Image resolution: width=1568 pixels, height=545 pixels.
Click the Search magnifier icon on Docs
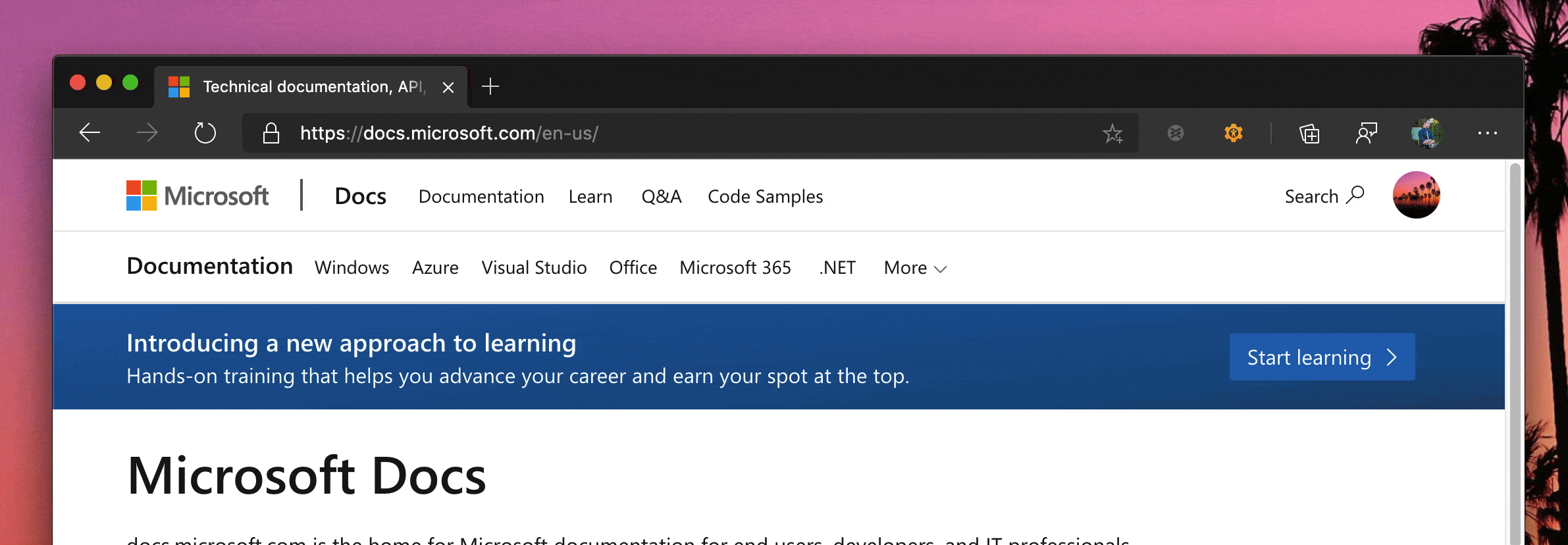tap(1355, 195)
